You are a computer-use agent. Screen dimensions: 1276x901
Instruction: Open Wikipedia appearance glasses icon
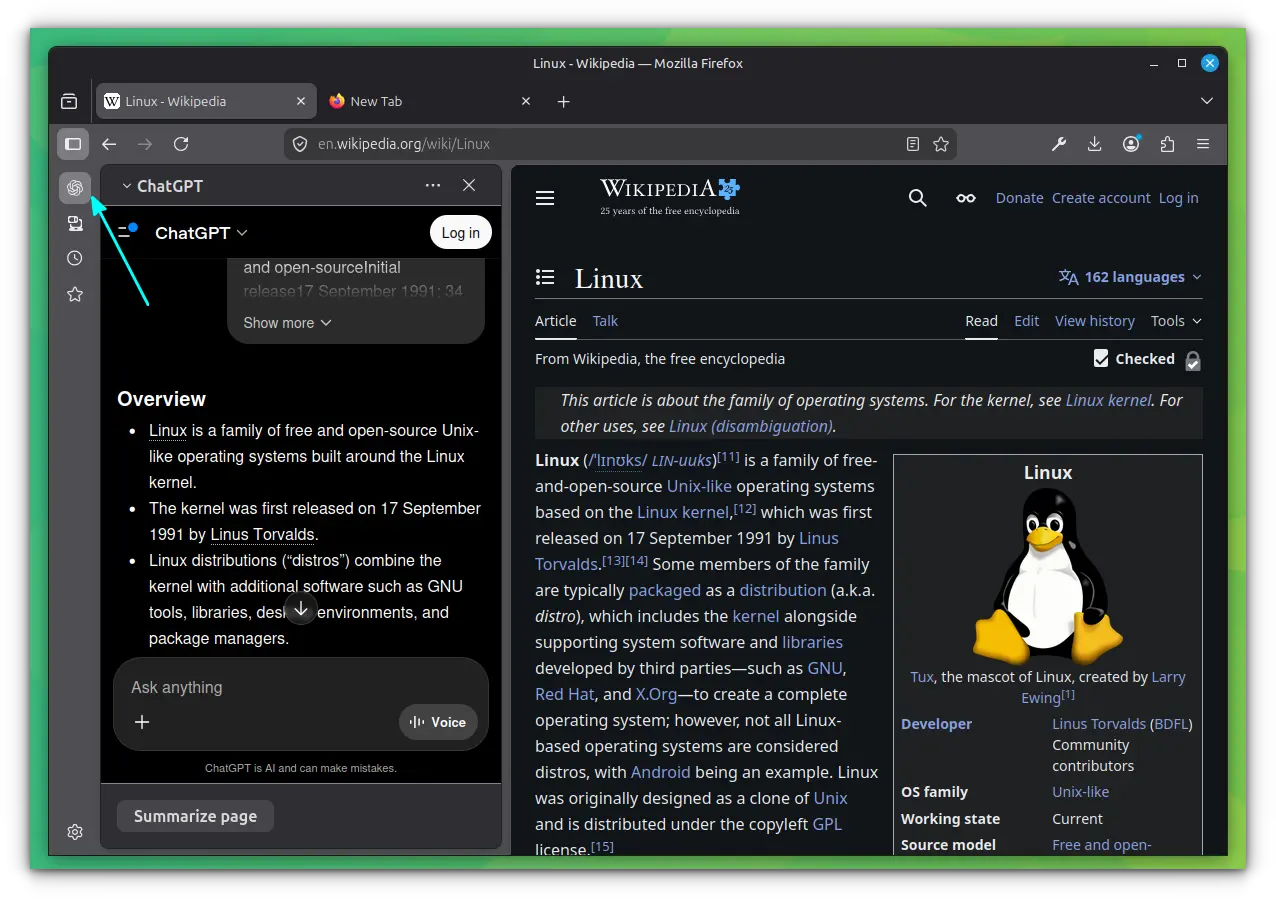pyautogui.click(x=965, y=198)
